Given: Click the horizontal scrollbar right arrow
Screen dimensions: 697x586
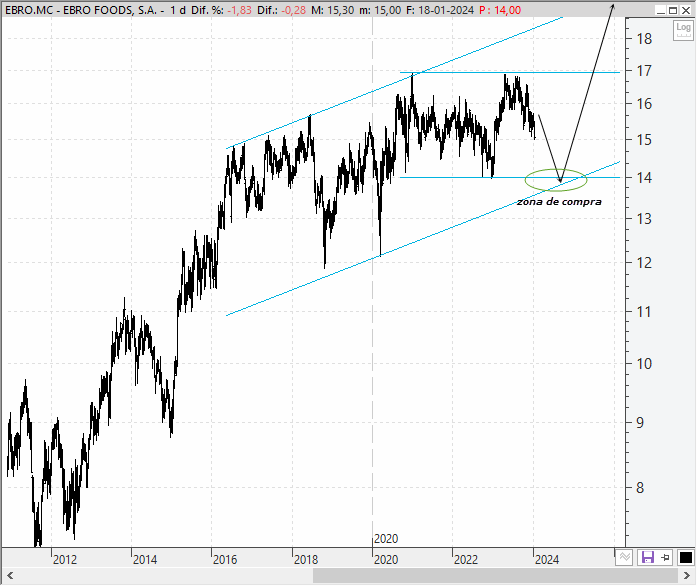Looking at the screenshot, I should click(x=686, y=576).
